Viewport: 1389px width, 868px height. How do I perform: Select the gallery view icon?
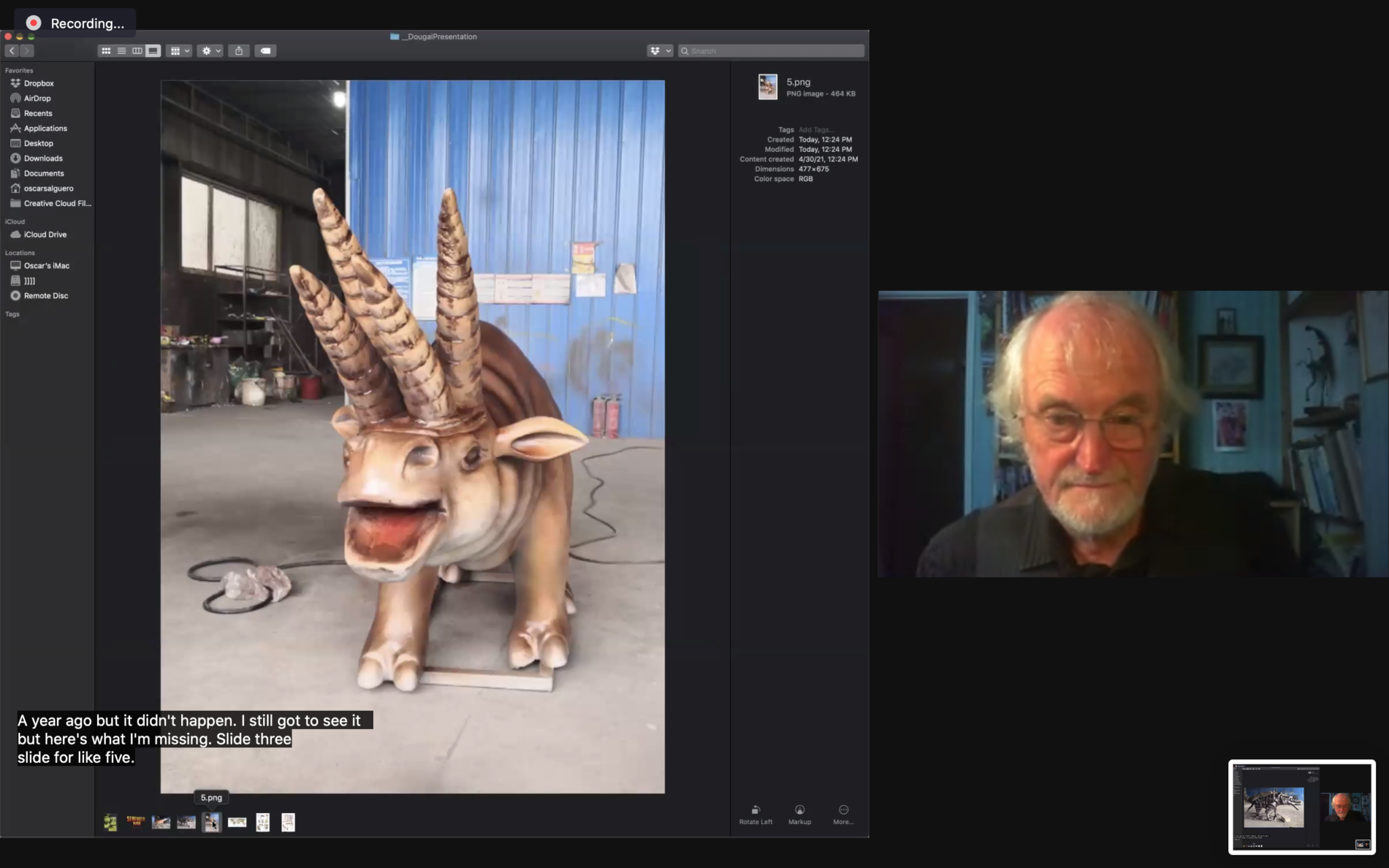pyautogui.click(x=153, y=51)
